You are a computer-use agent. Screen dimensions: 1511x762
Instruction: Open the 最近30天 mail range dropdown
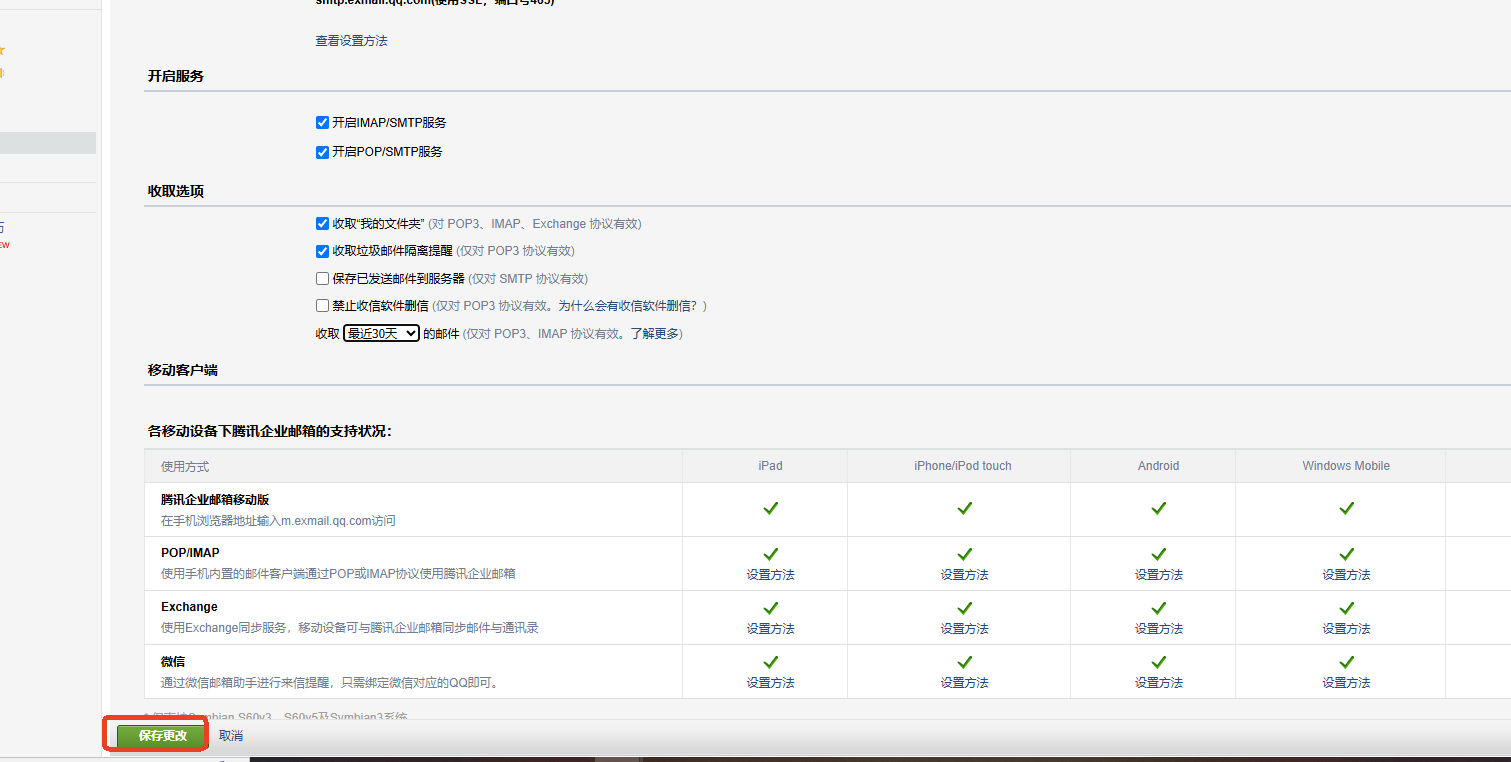tap(381, 334)
